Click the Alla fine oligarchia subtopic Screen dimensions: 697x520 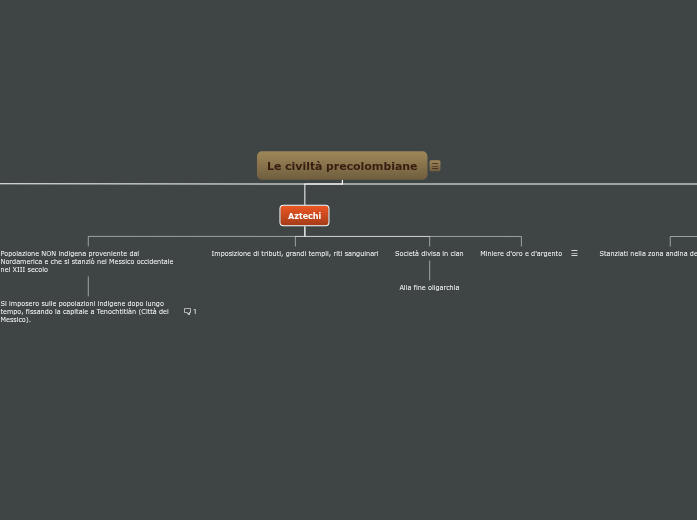[x=429, y=288]
